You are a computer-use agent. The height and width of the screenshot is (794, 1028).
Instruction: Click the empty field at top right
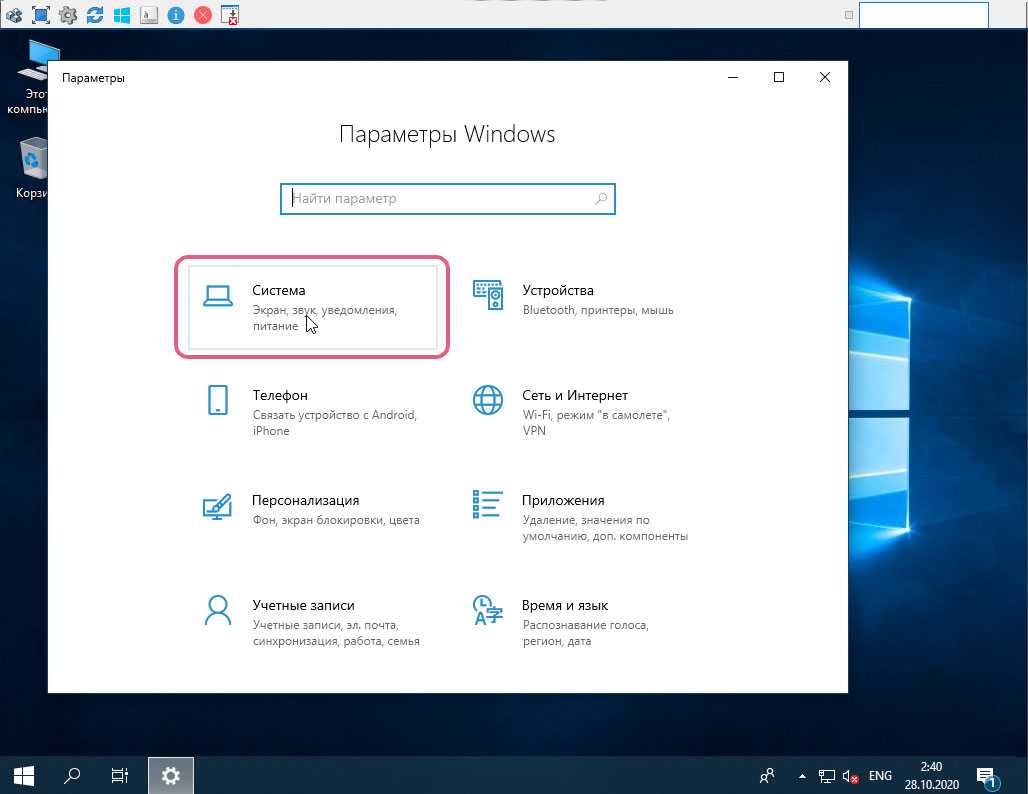tap(923, 15)
